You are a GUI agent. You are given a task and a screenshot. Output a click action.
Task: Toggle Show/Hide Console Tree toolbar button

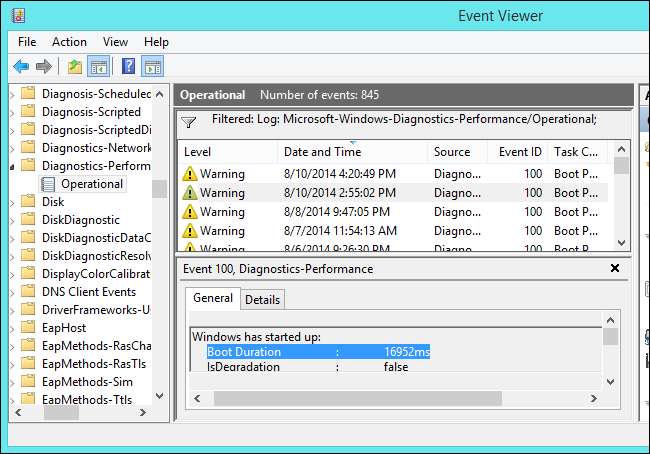pyautogui.click(x=98, y=66)
